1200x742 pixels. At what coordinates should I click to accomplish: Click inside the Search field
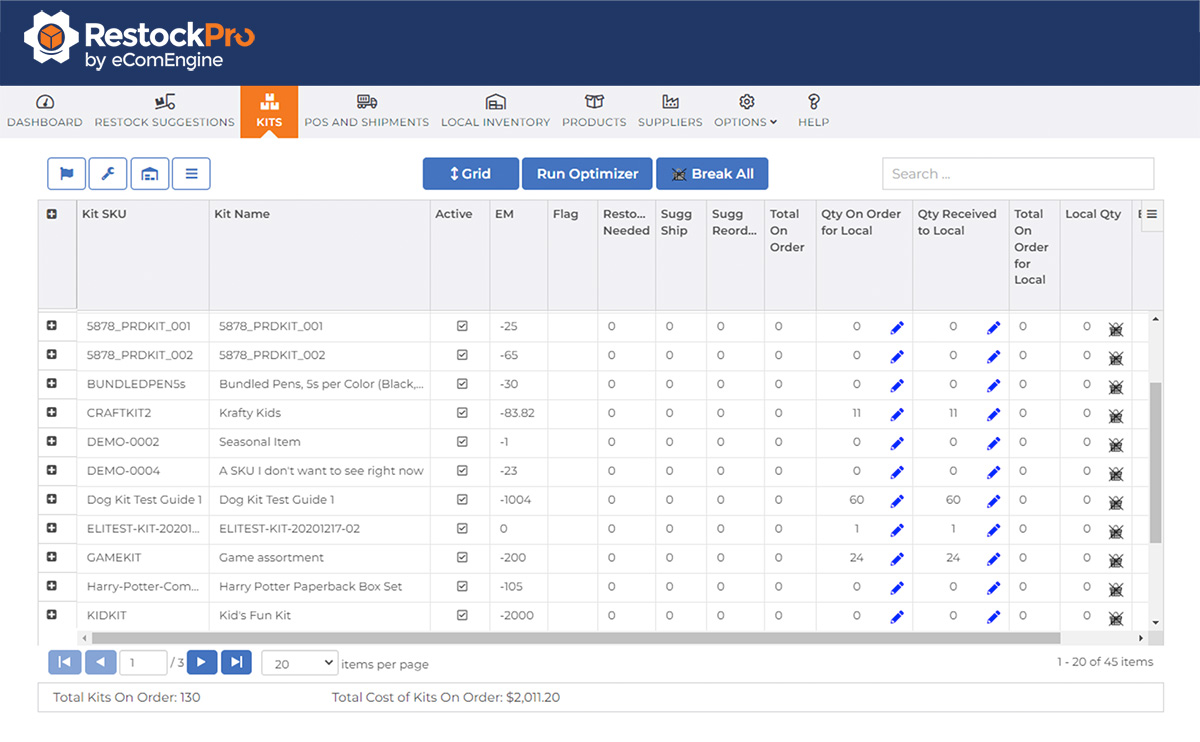[x=1017, y=173]
